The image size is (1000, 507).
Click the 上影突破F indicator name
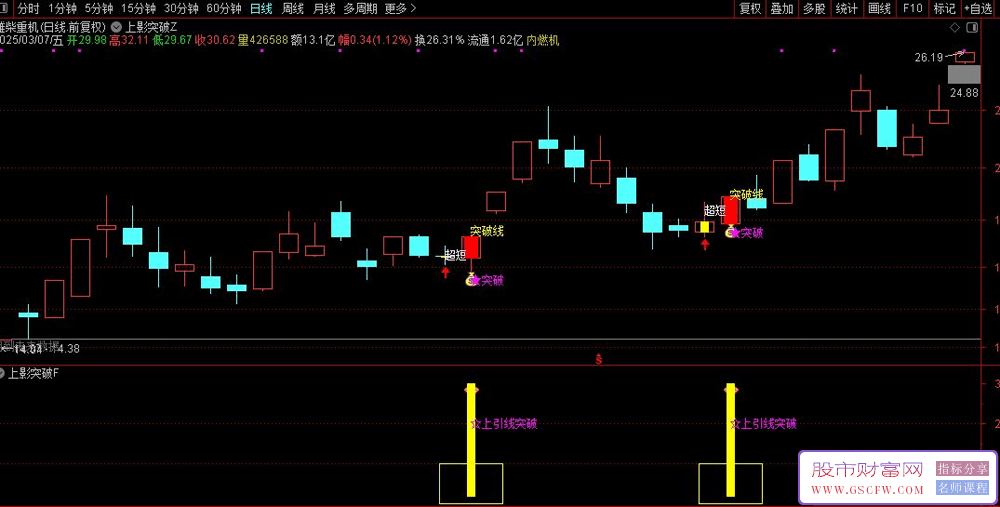click(33, 373)
